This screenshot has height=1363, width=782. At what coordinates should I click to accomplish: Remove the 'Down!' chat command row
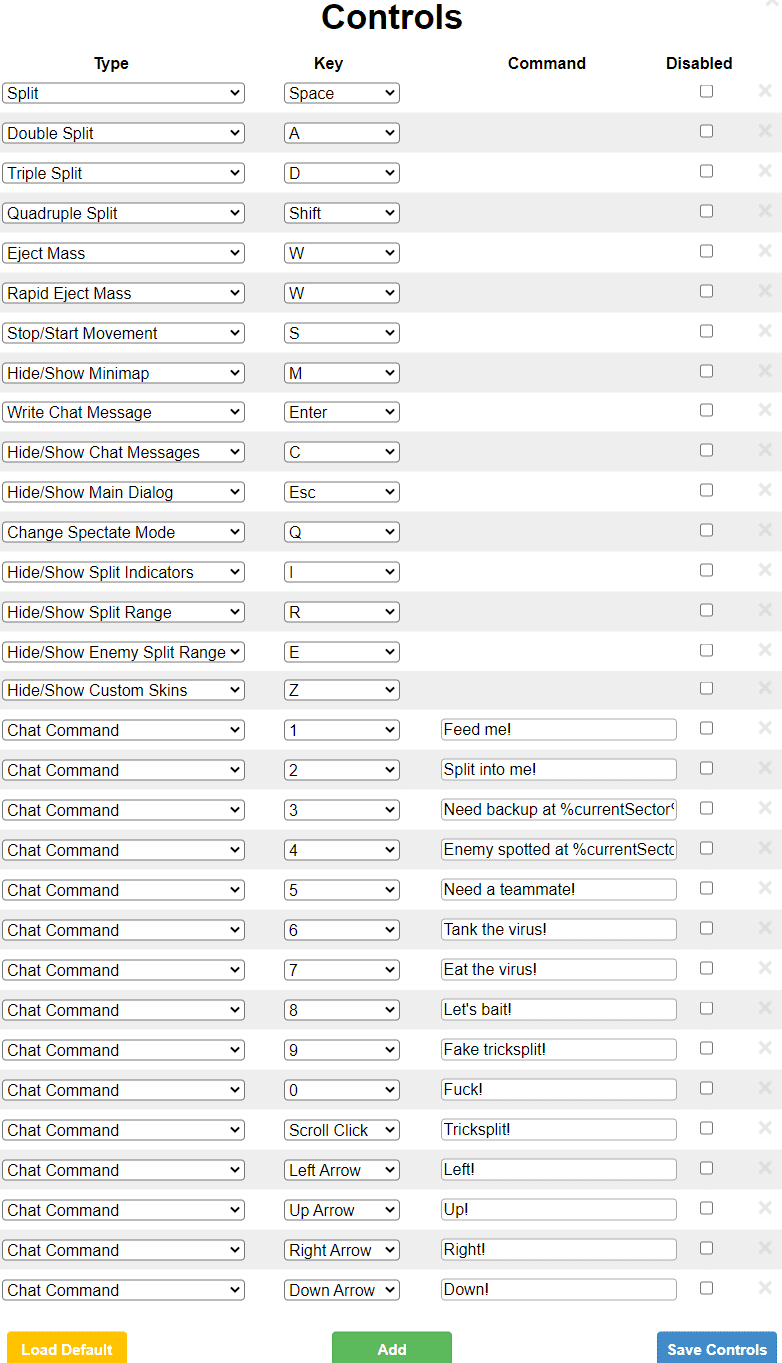765,1288
